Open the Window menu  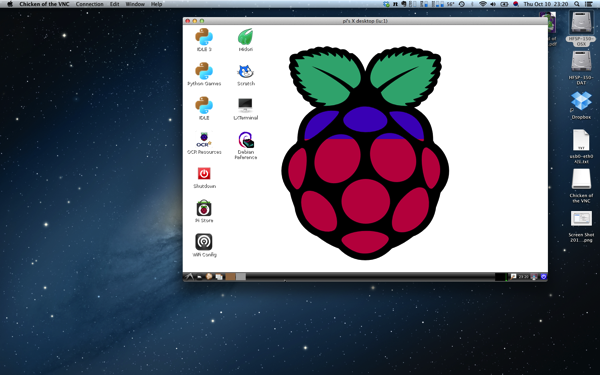(135, 4)
